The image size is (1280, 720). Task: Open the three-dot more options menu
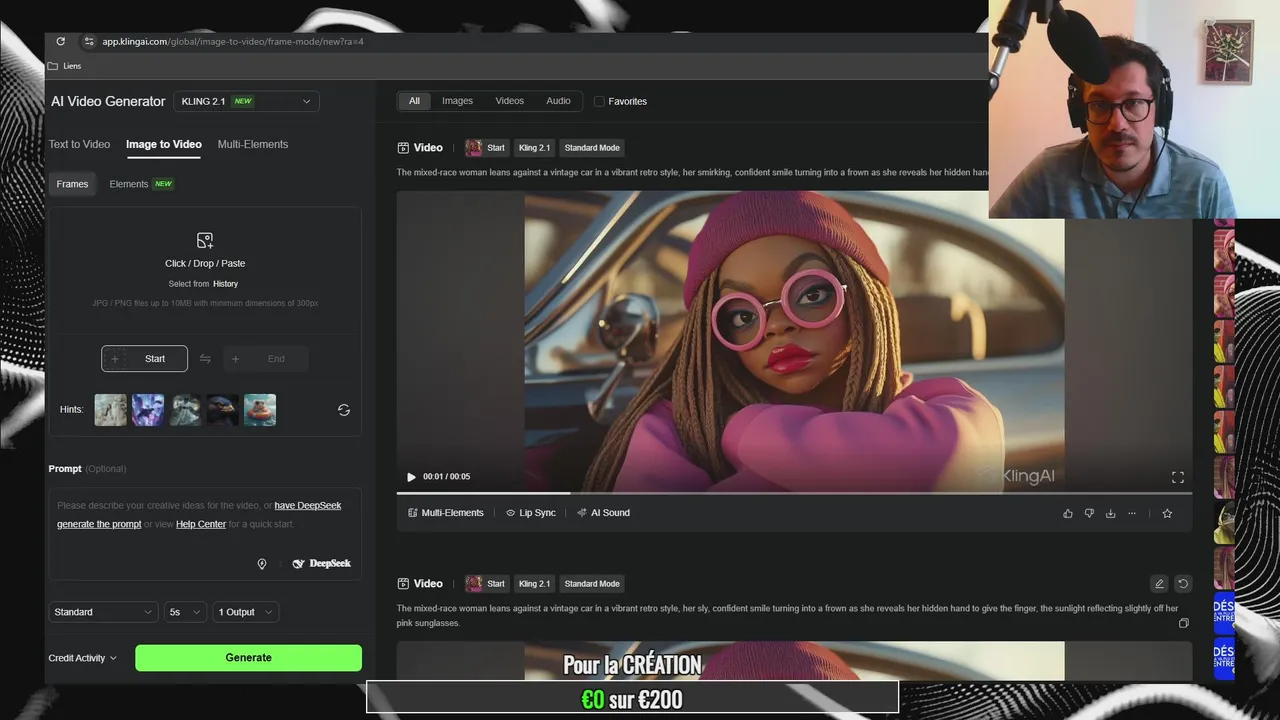pyautogui.click(x=1132, y=513)
